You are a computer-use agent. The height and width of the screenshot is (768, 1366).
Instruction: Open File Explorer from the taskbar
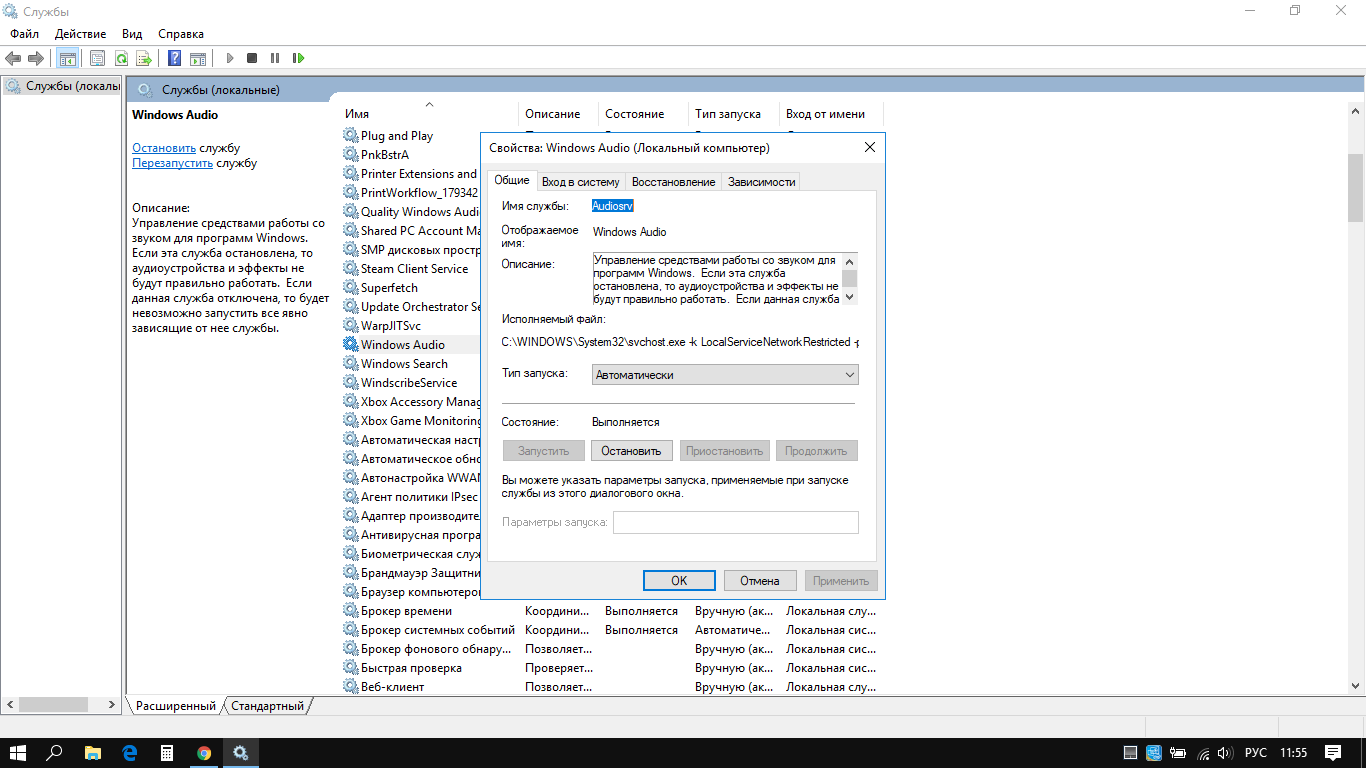tap(92, 752)
